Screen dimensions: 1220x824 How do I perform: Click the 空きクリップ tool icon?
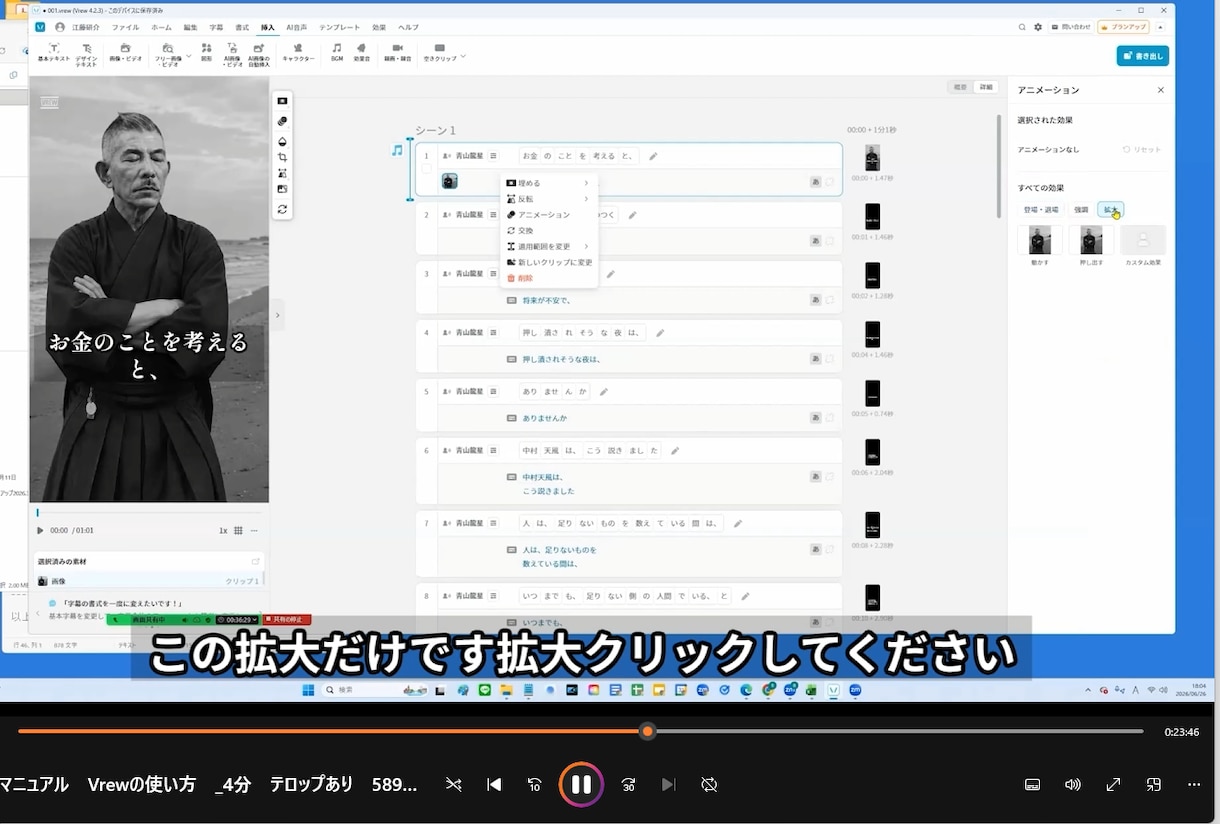[439, 48]
